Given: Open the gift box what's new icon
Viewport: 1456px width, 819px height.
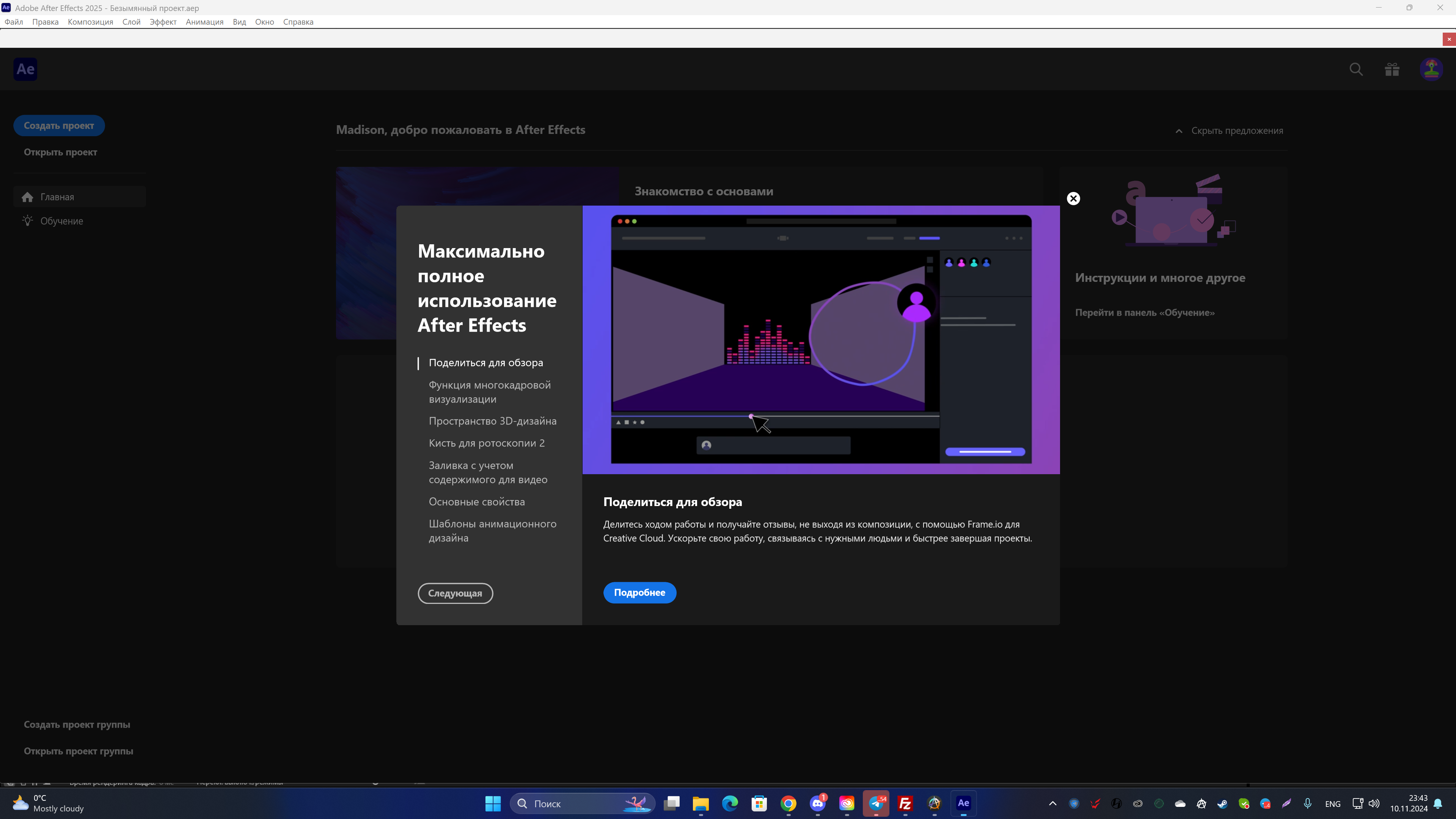Looking at the screenshot, I should click(x=1392, y=69).
